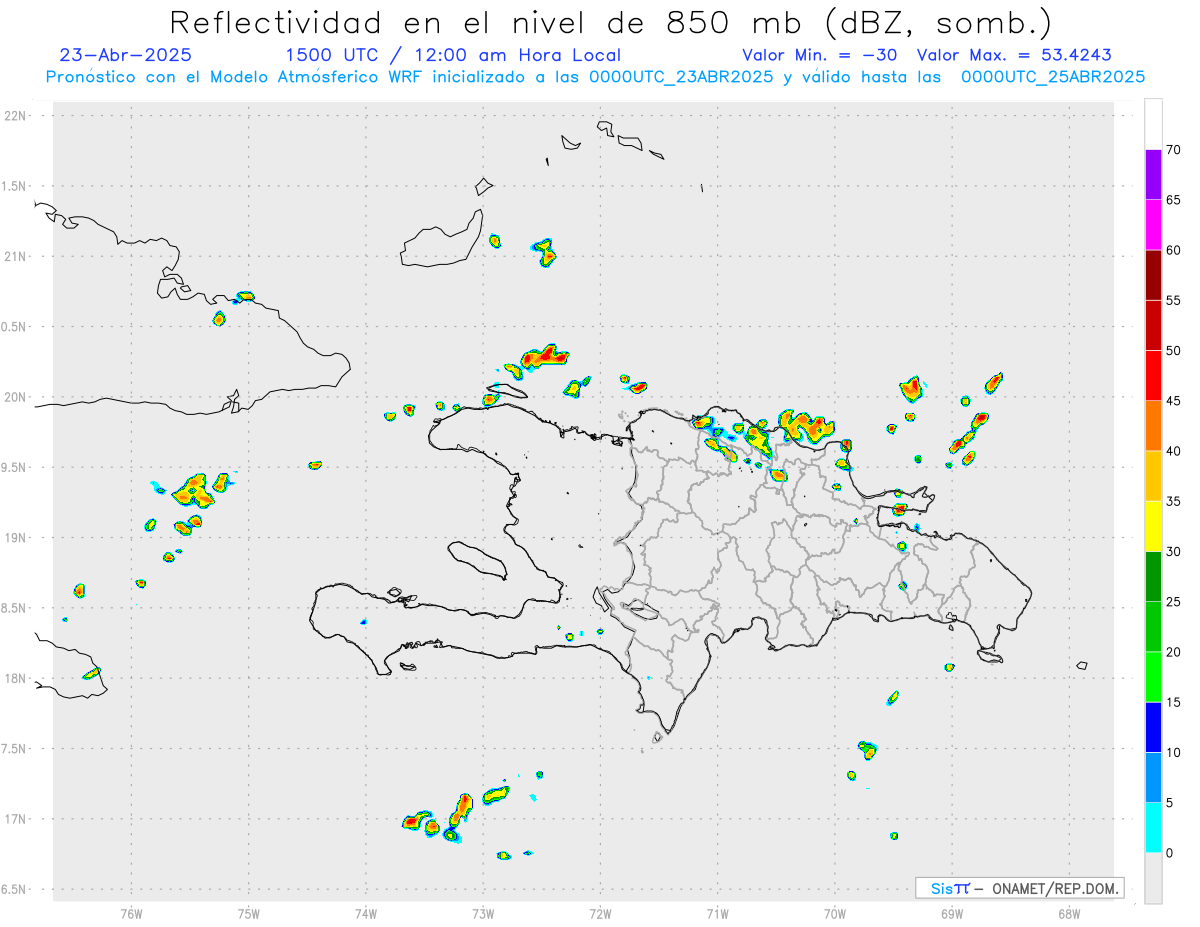Viewport: 1200px width, 927px height.
Task: Click the '0' value on the color scale
Action: pyautogui.click(x=1169, y=853)
